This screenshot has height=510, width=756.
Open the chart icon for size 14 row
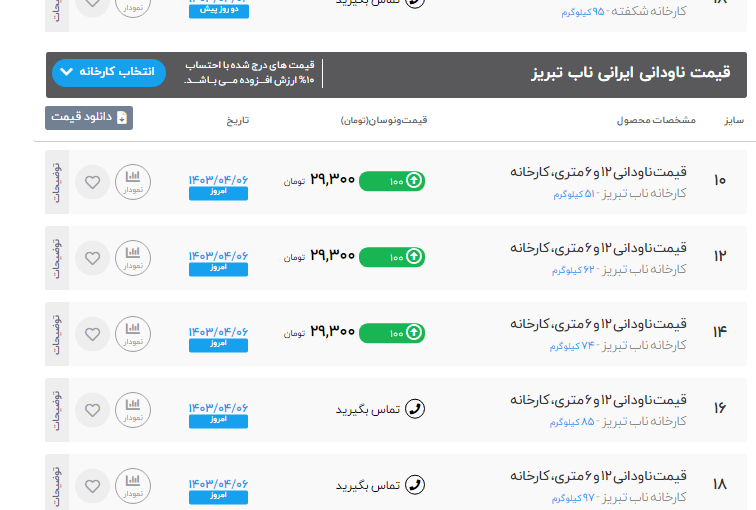click(x=133, y=333)
